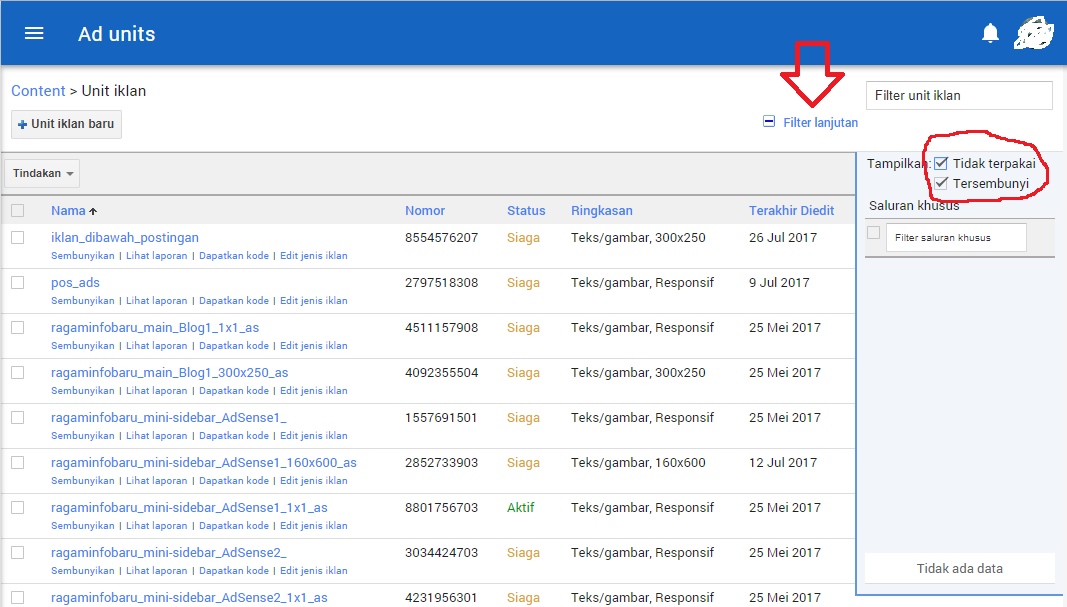Screen dimensions: 1067x607
Task: Collapse the advanced filter via the minus icon
Action: click(768, 121)
